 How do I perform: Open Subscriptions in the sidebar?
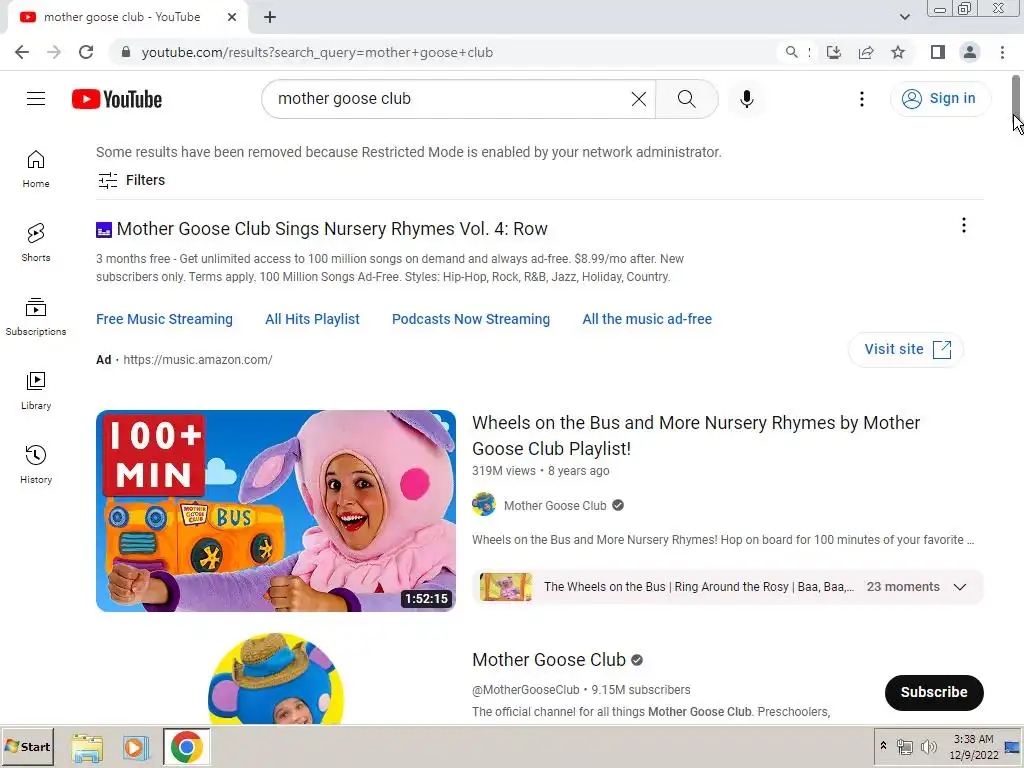36,317
